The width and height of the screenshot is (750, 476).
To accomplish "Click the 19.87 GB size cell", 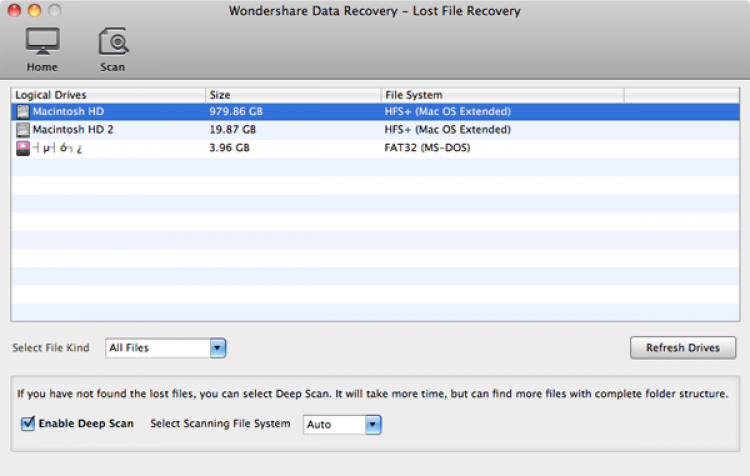I will tap(232, 130).
